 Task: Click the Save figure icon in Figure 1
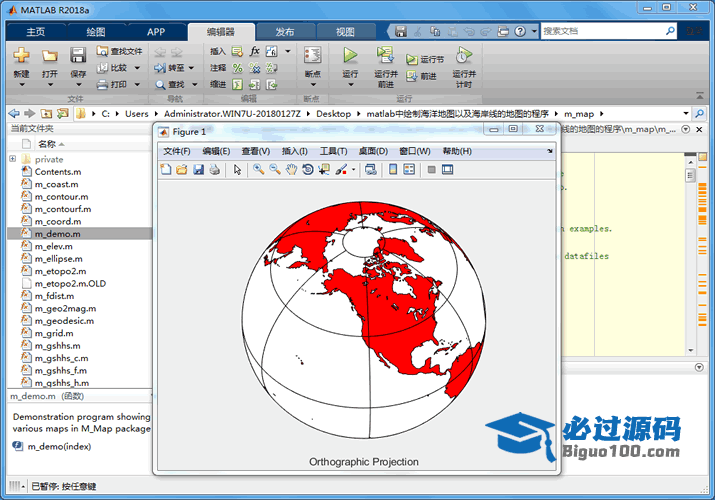tap(198, 170)
